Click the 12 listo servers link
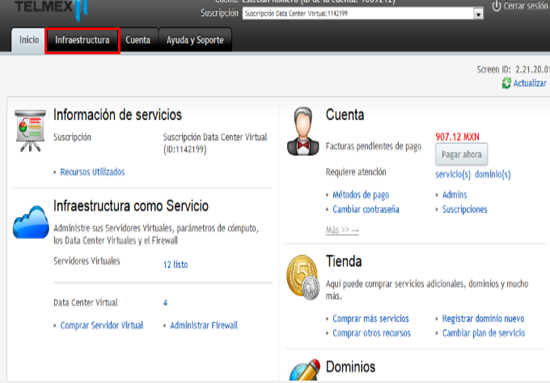The width and height of the screenshot is (550, 383). (175, 264)
